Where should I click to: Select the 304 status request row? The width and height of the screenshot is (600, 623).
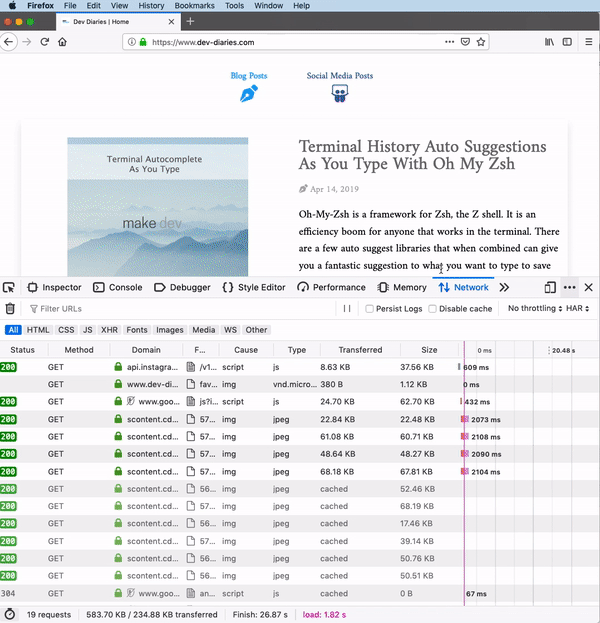[300, 593]
